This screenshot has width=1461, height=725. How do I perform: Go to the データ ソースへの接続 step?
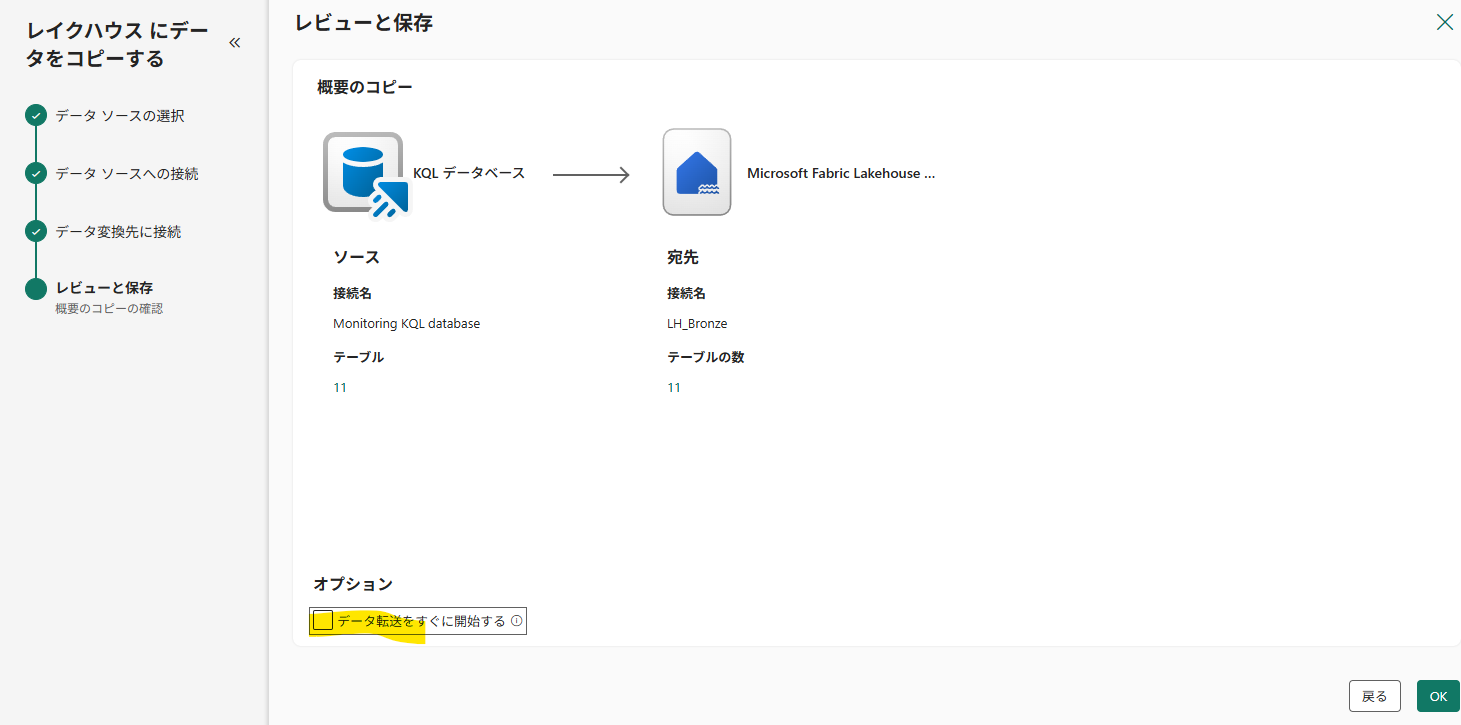[127, 174]
